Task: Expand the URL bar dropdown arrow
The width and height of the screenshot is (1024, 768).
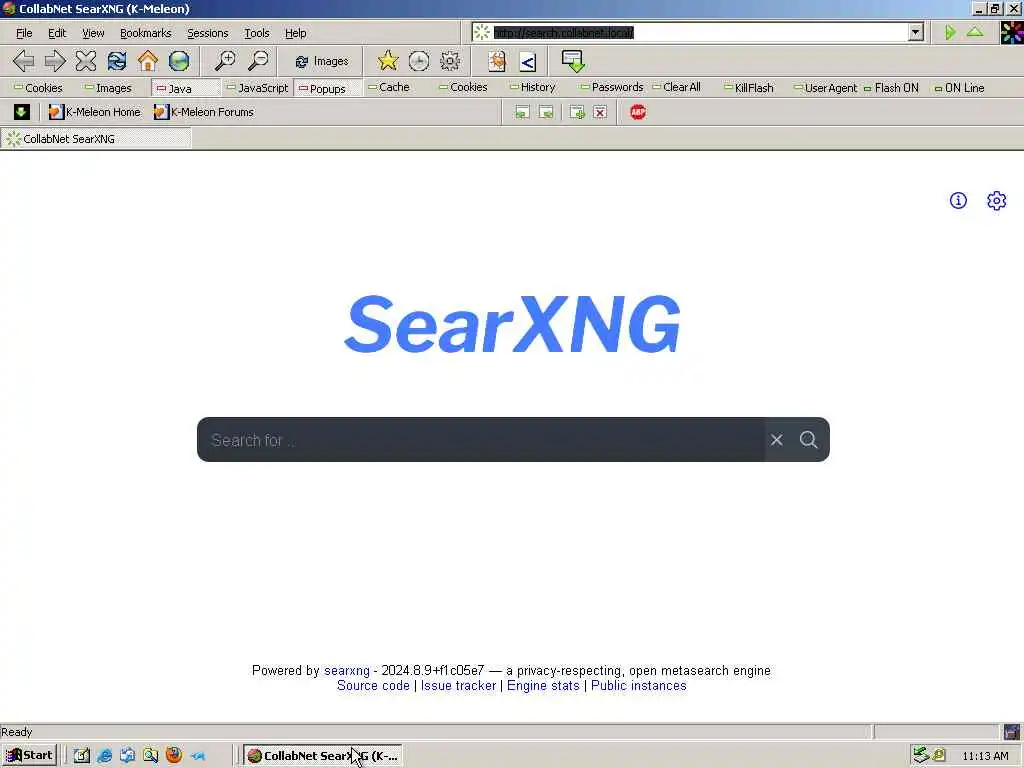Action: [916, 32]
